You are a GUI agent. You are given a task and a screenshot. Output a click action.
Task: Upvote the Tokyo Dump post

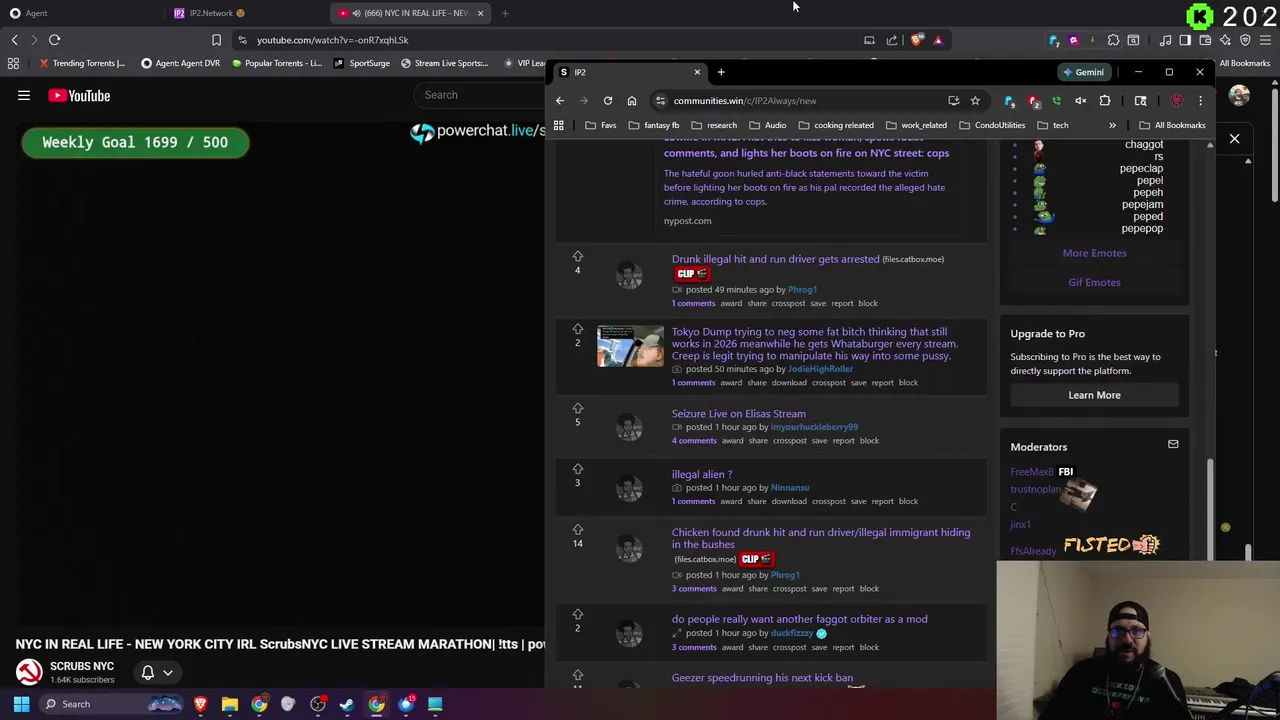click(577, 329)
